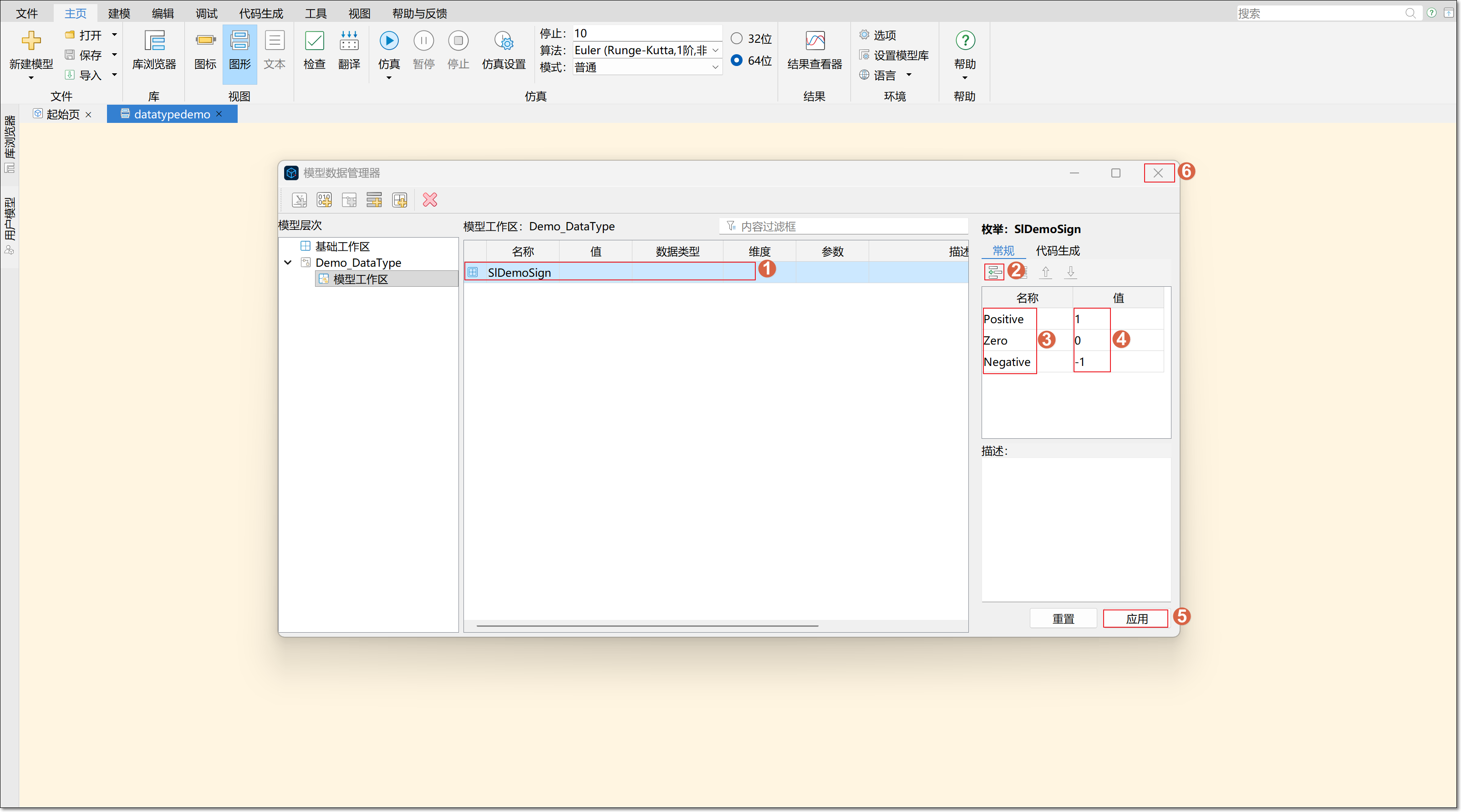Click the move member down arrow
1461x812 pixels.
point(1070,272)
